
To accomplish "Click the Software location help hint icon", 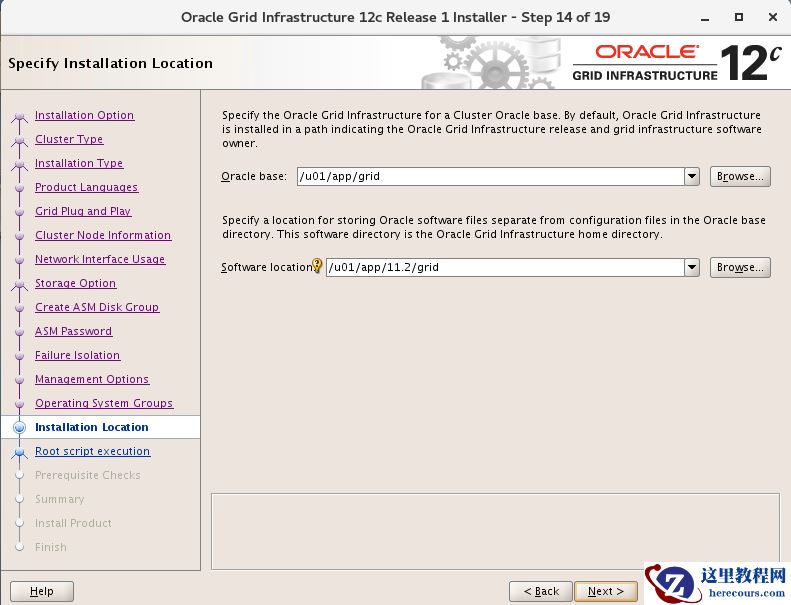I will 317,264.
